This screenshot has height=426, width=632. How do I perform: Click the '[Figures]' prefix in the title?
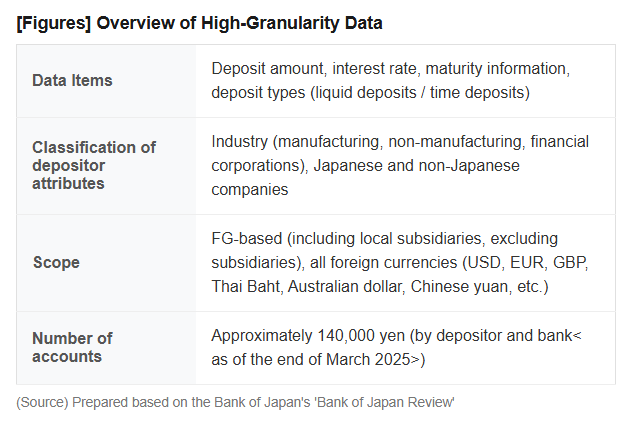point(54,23)
